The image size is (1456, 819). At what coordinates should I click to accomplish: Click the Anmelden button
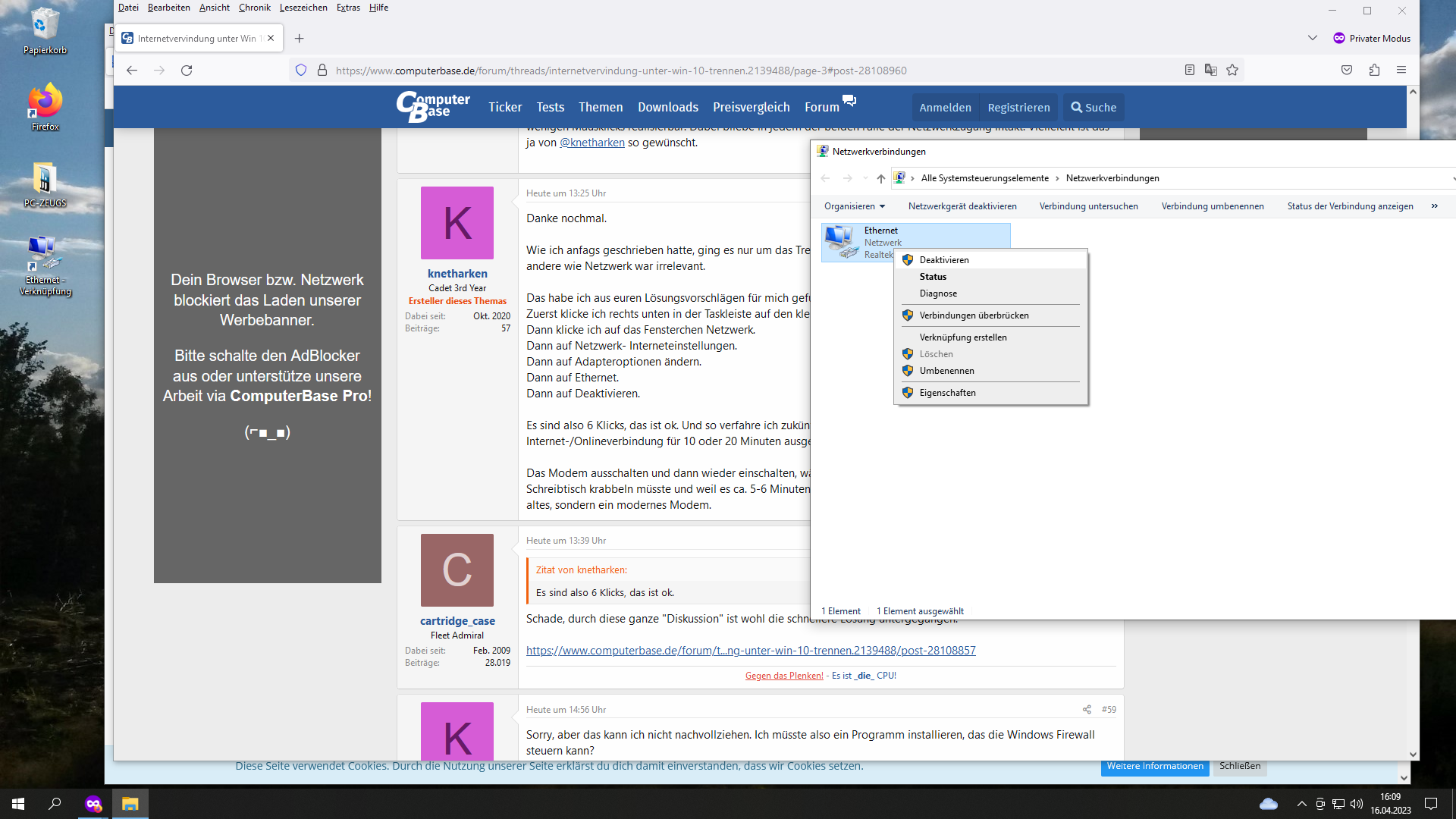945,108
